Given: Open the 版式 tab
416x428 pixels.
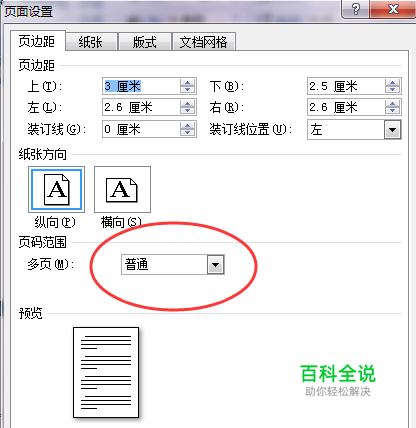Looking at the screenshot, I should click(x=144, y=42).
